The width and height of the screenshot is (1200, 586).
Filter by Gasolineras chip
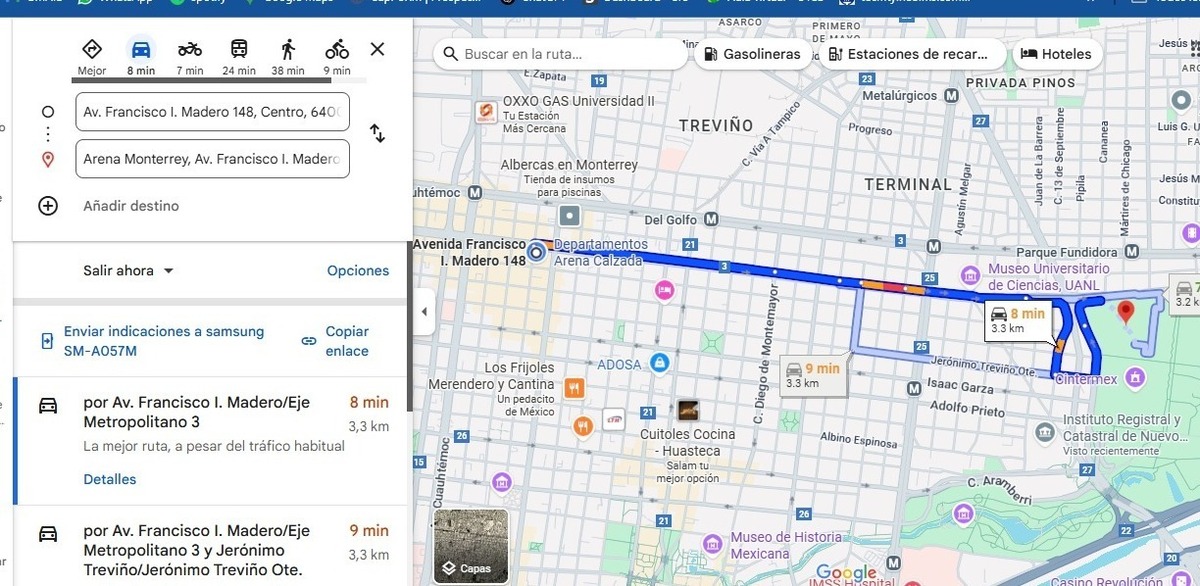752,54
